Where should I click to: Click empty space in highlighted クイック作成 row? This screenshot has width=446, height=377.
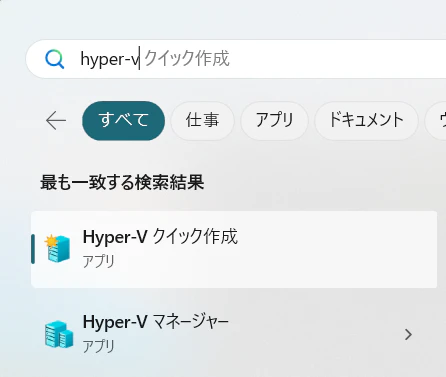point(333,249)
